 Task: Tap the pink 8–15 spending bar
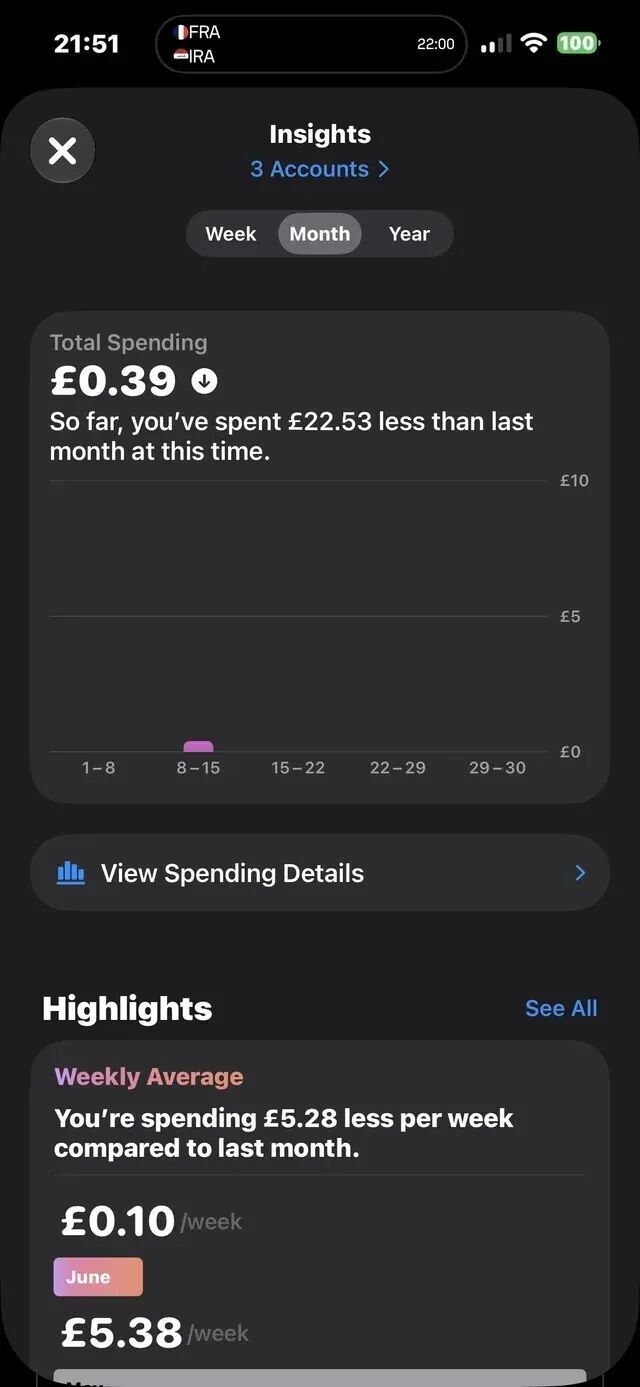(x=198, y=746)
